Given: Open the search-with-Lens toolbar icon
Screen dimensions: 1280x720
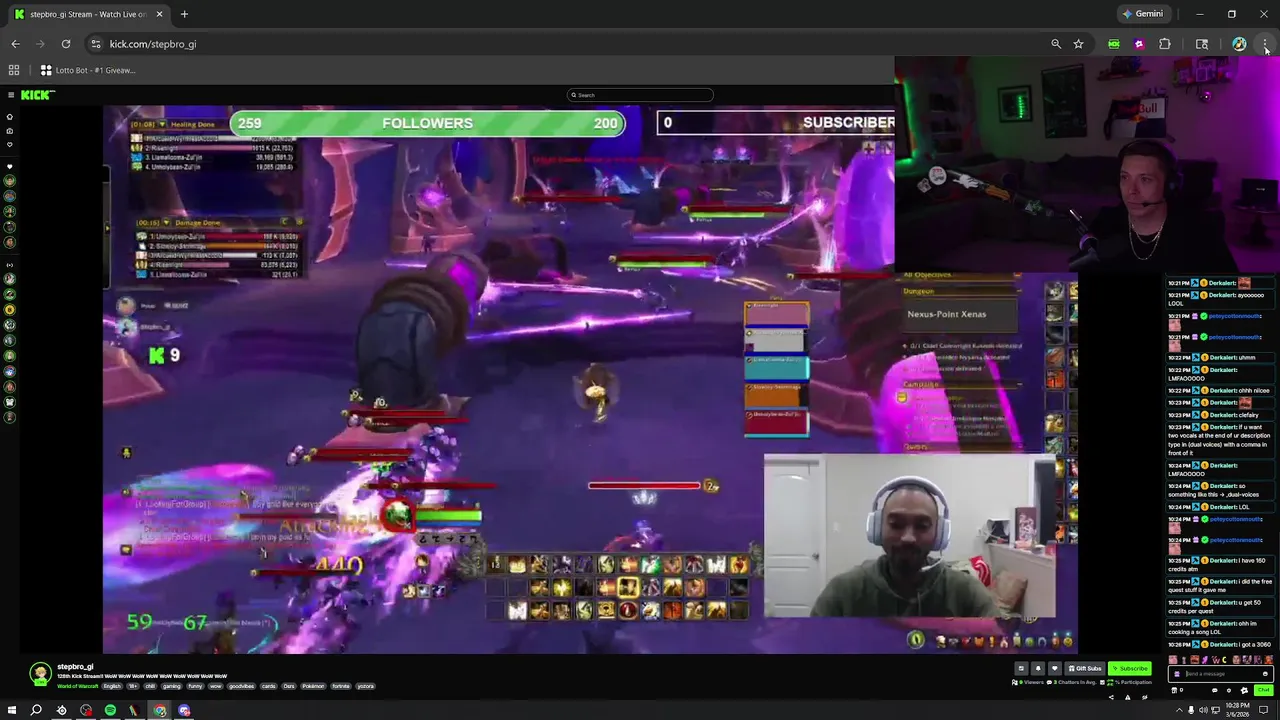Looking at the screenshot, I should point(1202,44).
